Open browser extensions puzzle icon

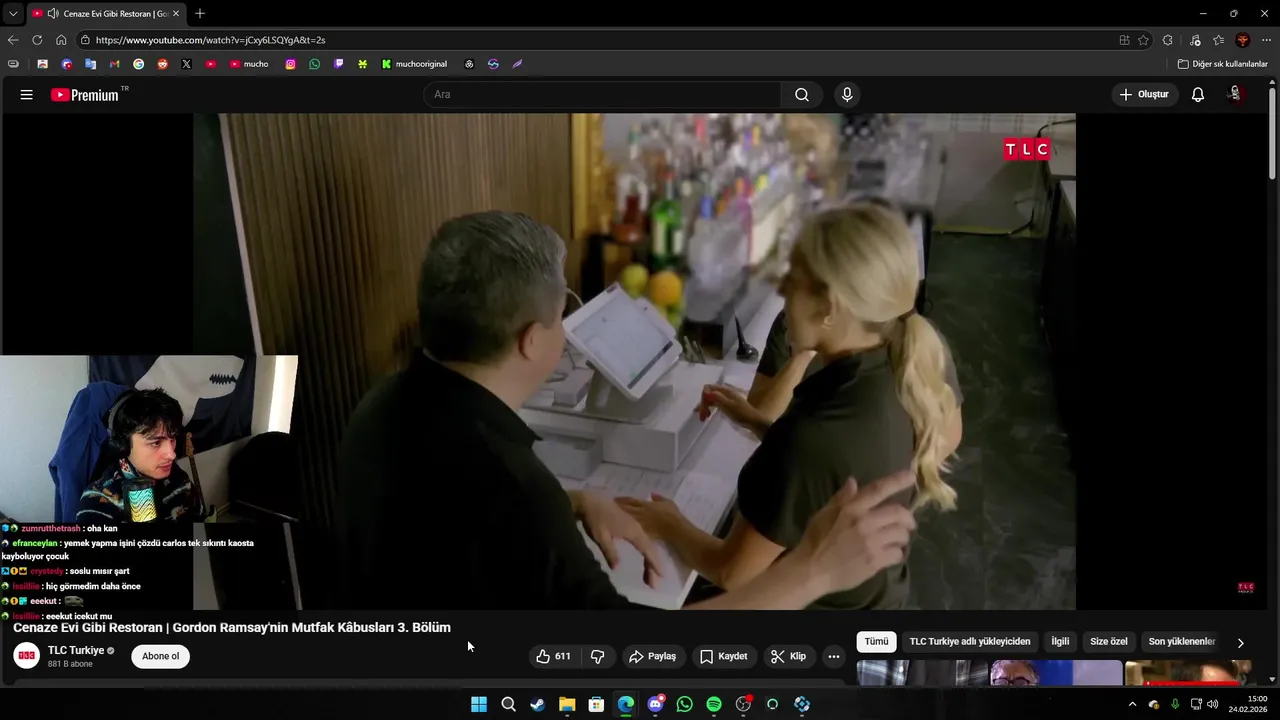(x=1168, y=40)
